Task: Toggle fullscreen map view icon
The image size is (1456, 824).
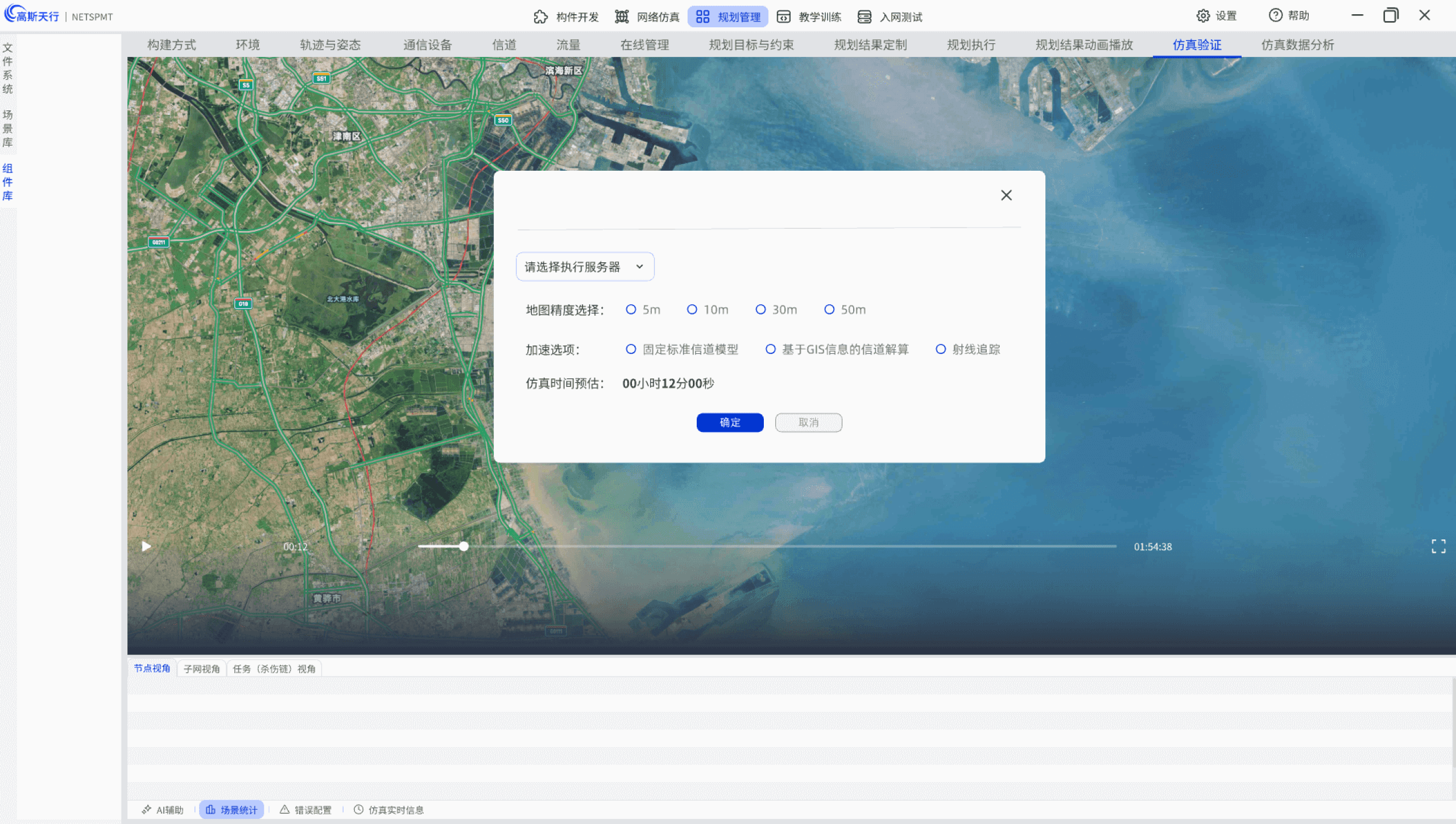Action: pos(1438,546)
